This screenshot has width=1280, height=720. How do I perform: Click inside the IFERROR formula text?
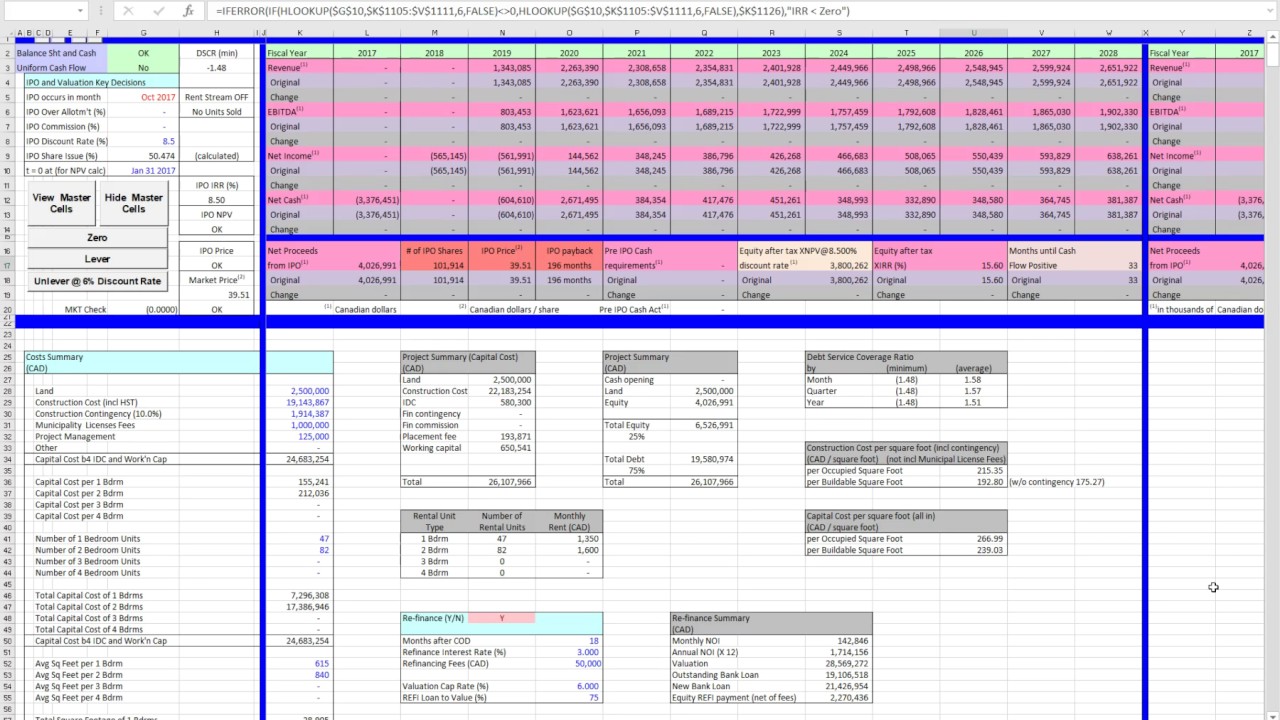533,11
